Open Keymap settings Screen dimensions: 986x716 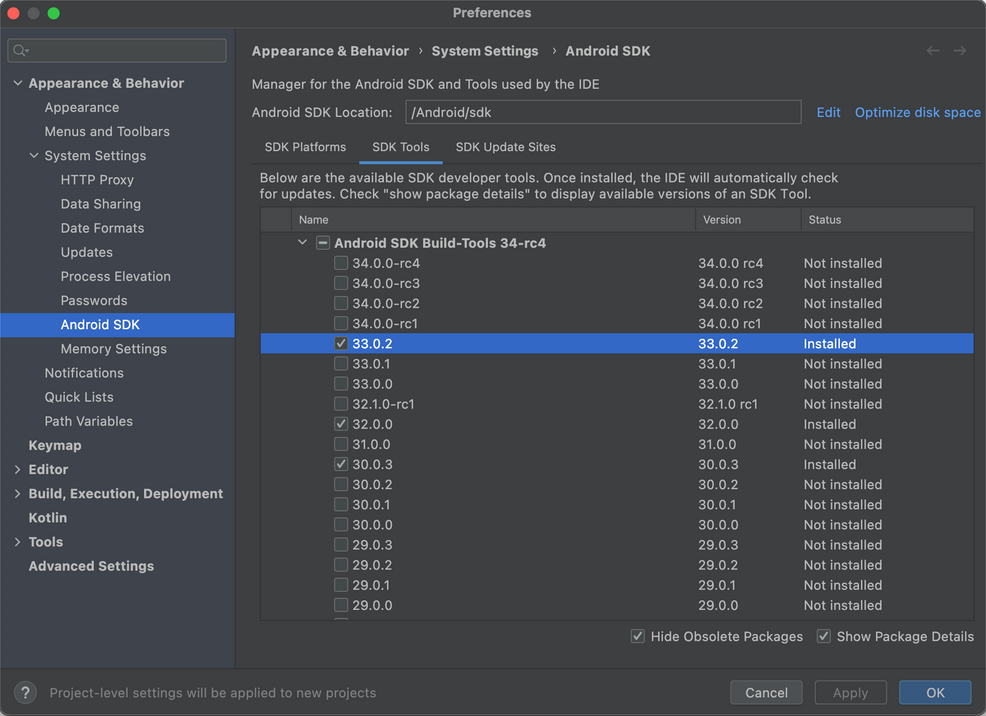pyautogui.click(x=55, y=446)
